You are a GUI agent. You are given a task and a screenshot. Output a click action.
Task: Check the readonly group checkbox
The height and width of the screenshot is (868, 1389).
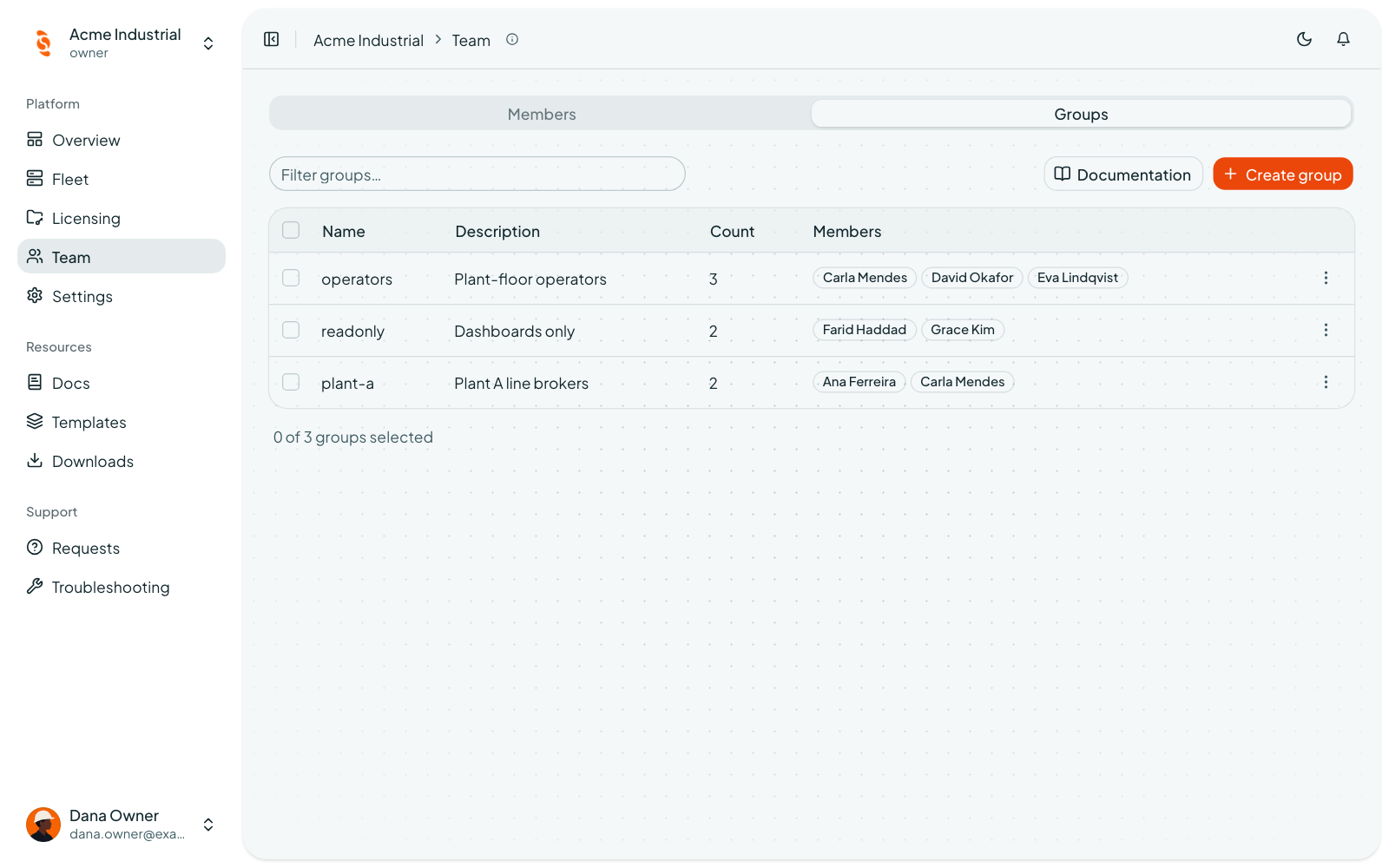[x=291, y=330]
